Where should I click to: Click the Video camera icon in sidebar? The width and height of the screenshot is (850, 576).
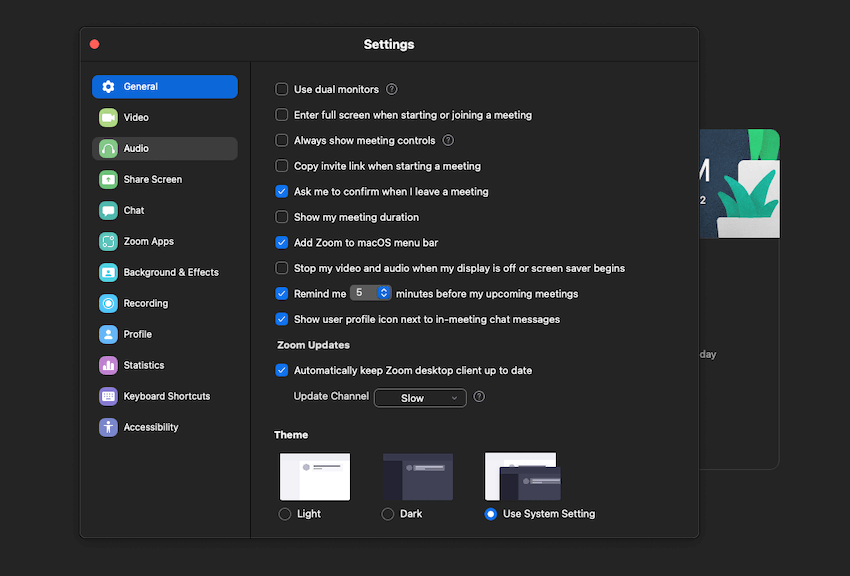pos(108,118)
